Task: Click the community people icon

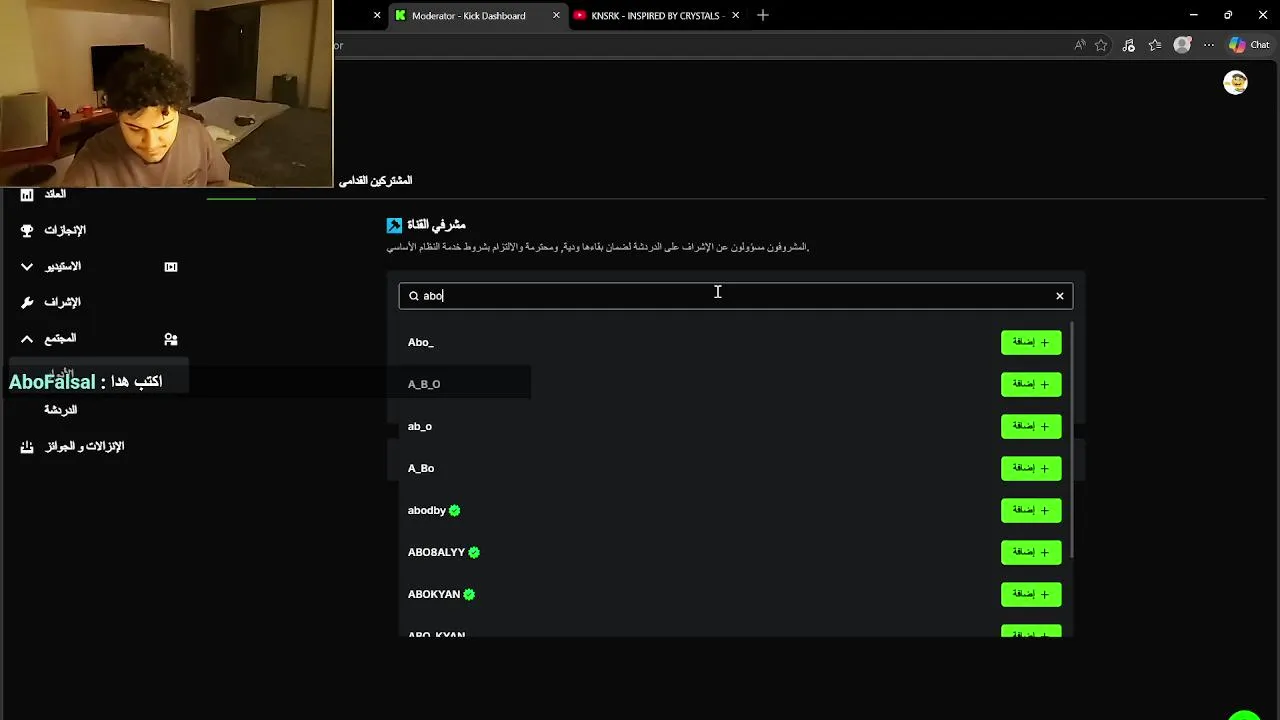Action: click(171, 339)
